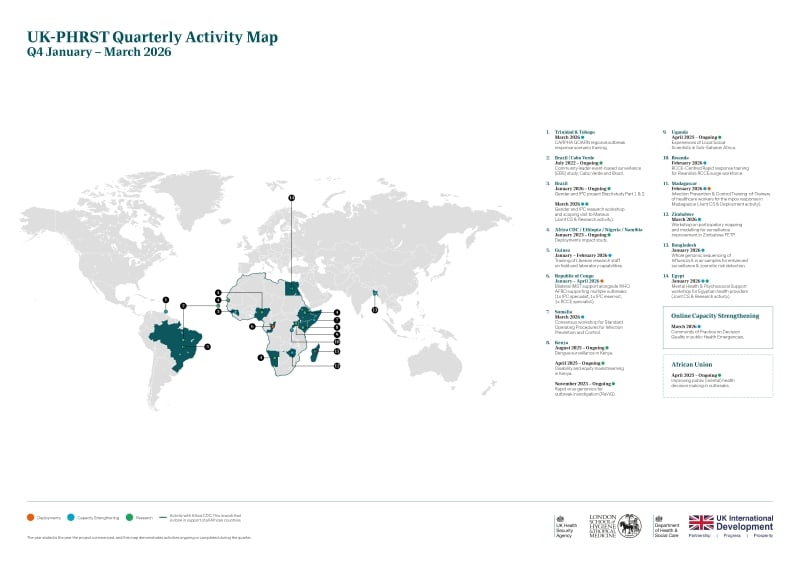800x566 pixels.
Task: Click map marker 7 for Somalia
Action: tap(337, 320)
